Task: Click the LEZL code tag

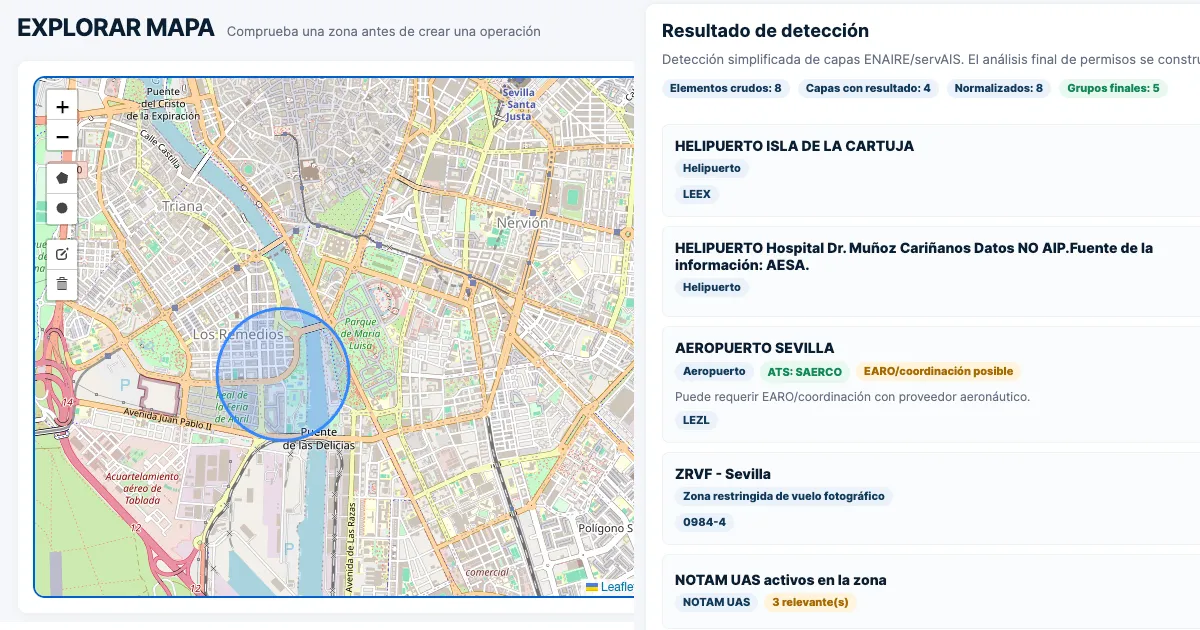Action: coord(696,420)
